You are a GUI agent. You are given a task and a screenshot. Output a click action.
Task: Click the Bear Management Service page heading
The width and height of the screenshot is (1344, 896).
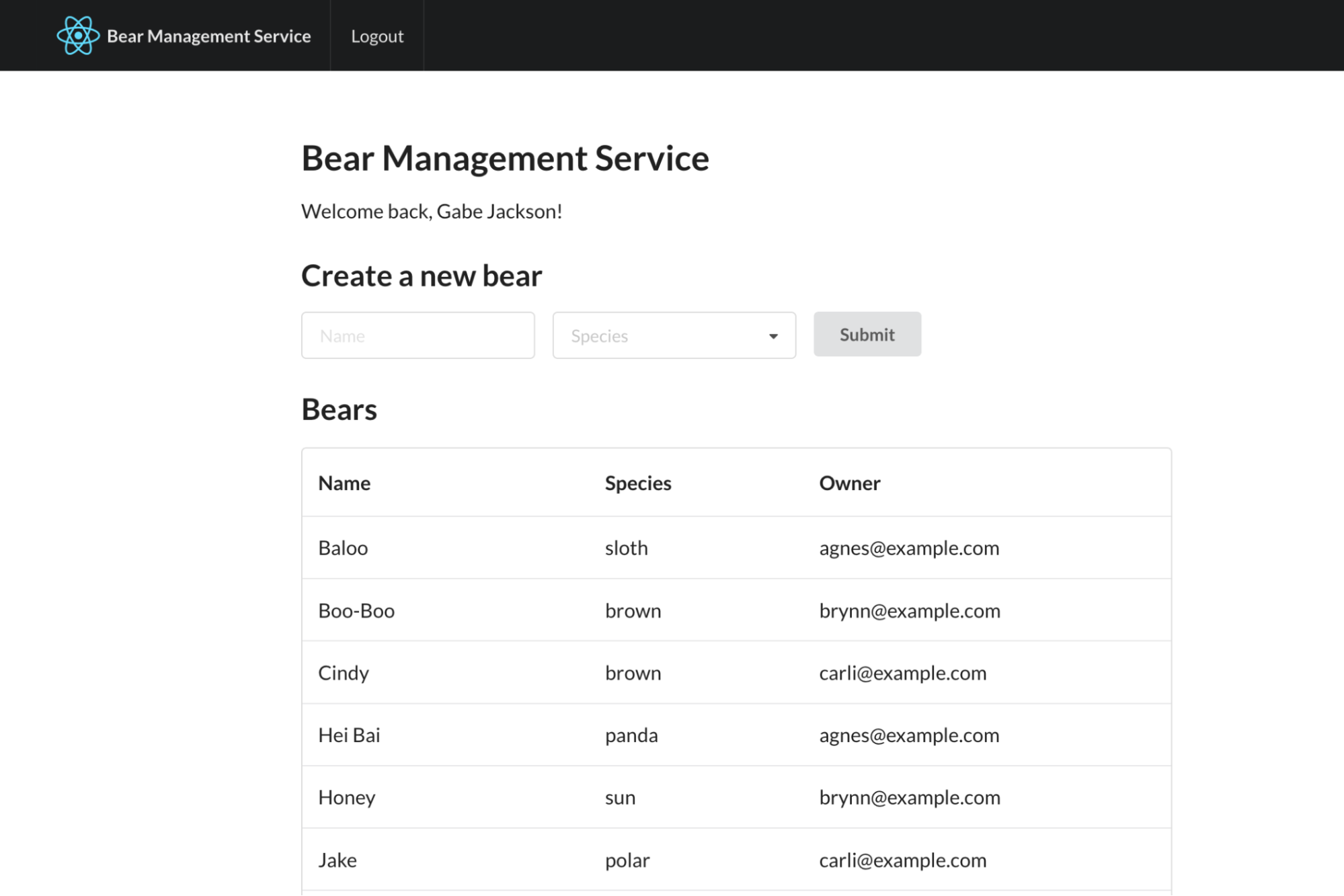tap(505, 159)
